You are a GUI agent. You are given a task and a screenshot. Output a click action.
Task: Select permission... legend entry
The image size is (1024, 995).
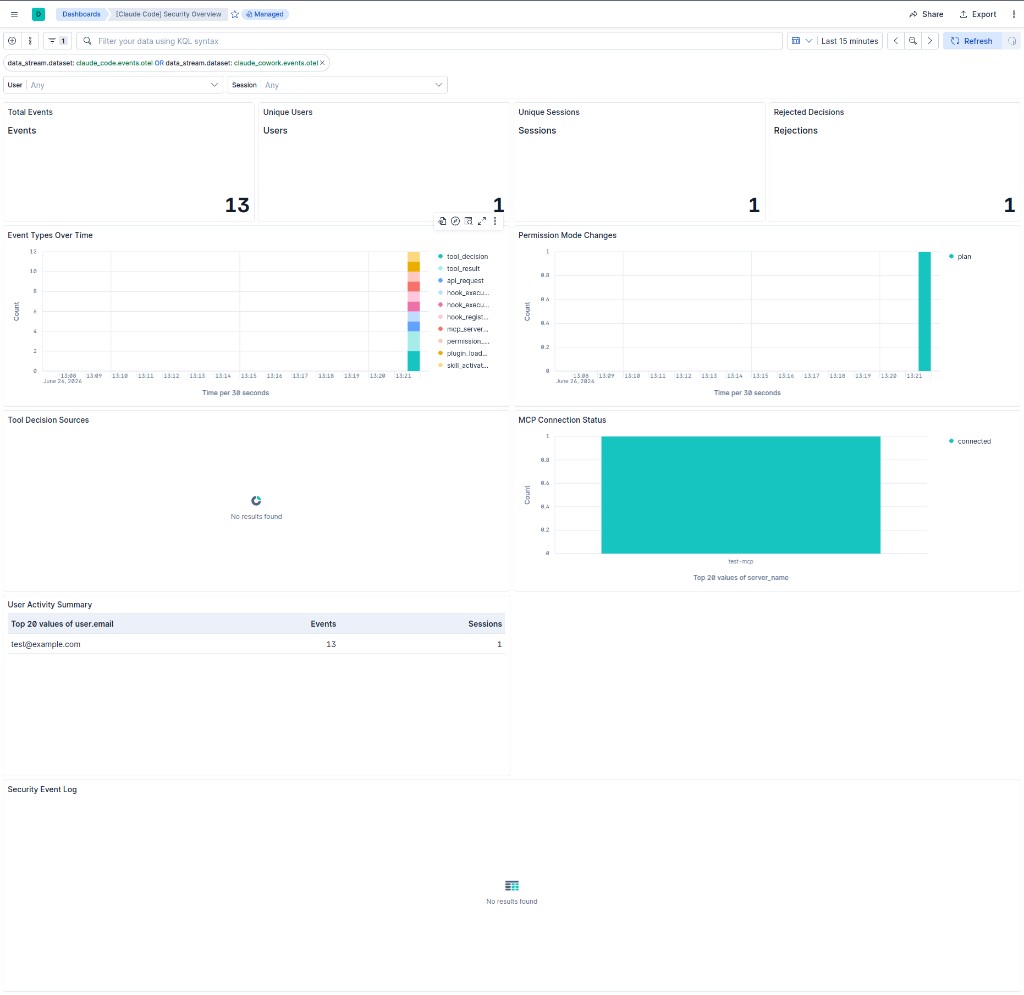tap(468, 341)
